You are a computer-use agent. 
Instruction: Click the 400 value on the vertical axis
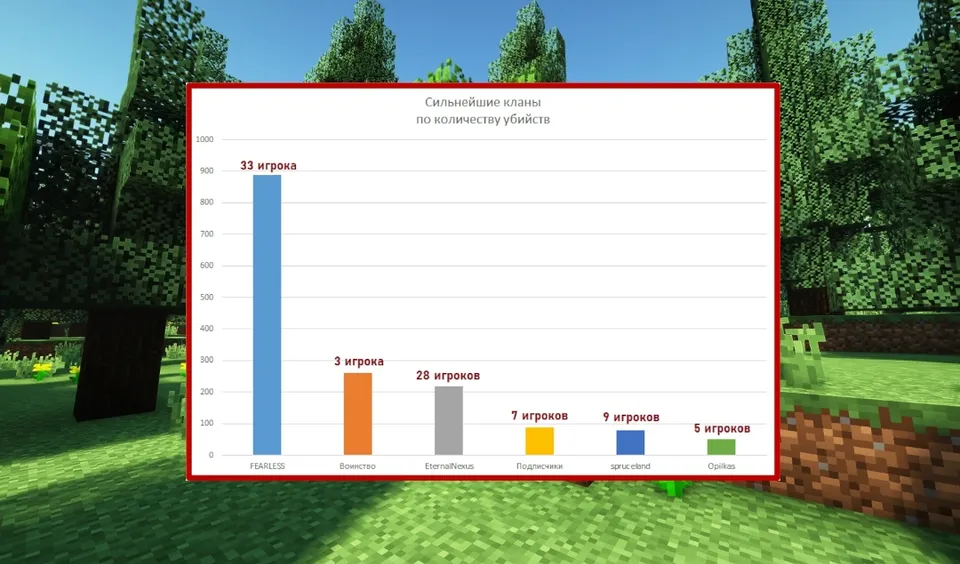(207, 329)
